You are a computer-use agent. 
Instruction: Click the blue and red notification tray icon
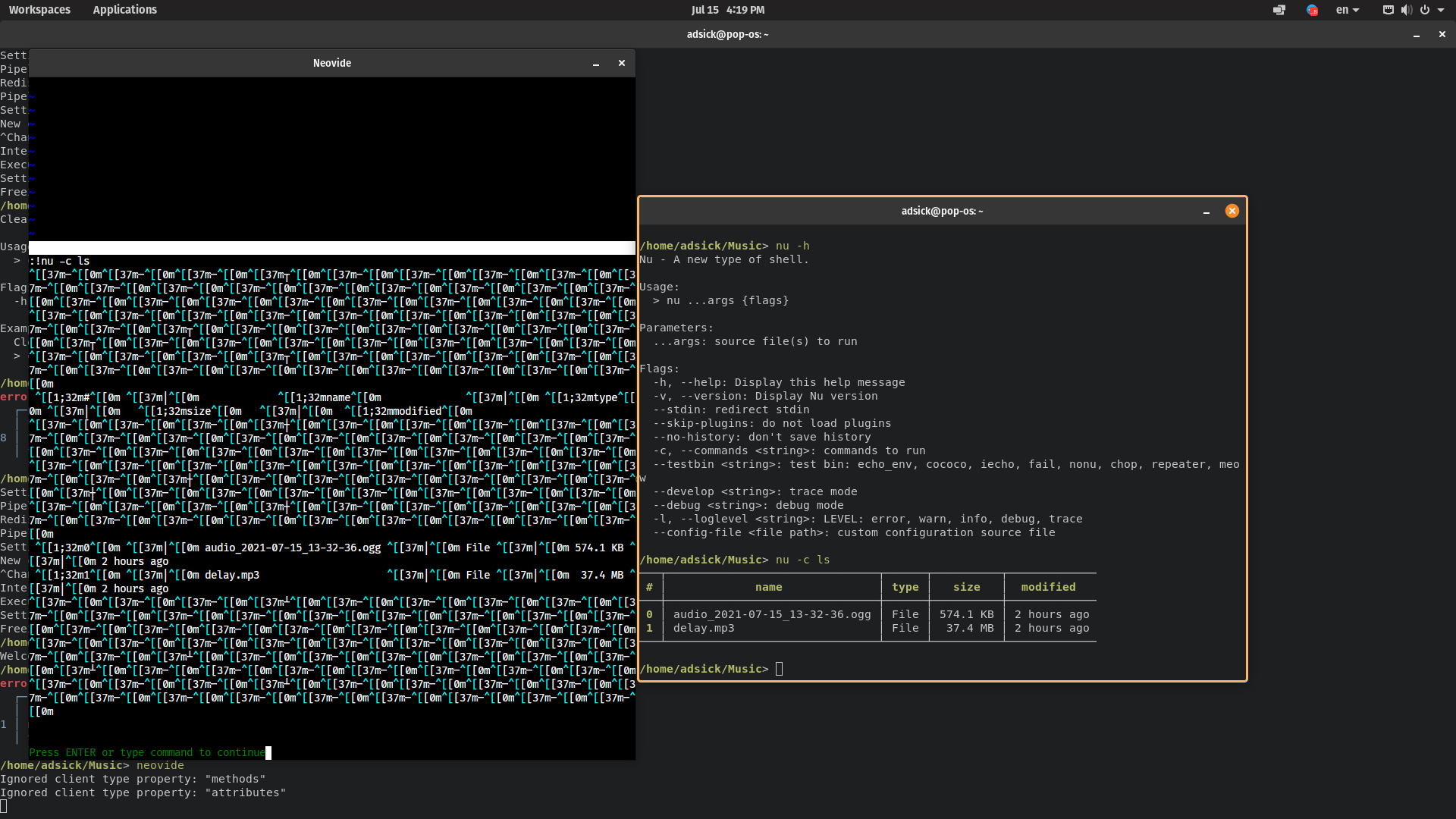point(1312,10)
